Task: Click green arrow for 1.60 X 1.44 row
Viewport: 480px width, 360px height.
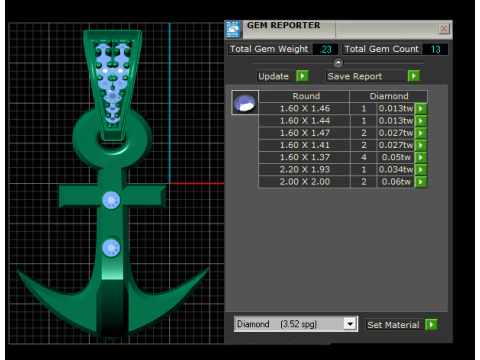Action: (421, 121)
